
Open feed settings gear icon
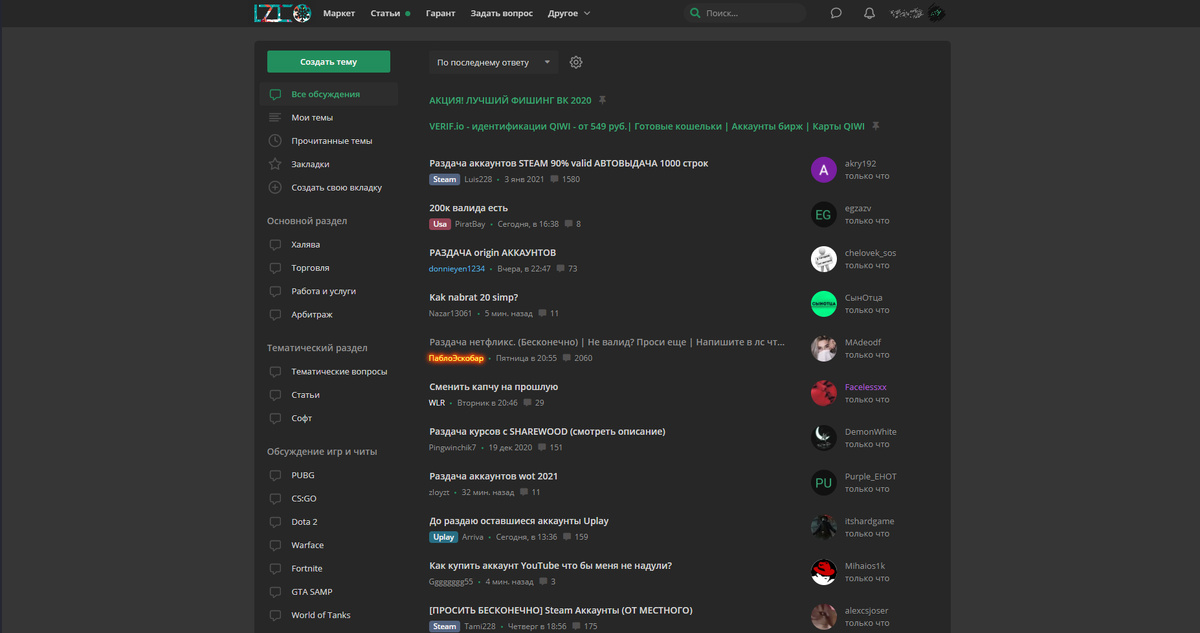(x=576, y=62)
